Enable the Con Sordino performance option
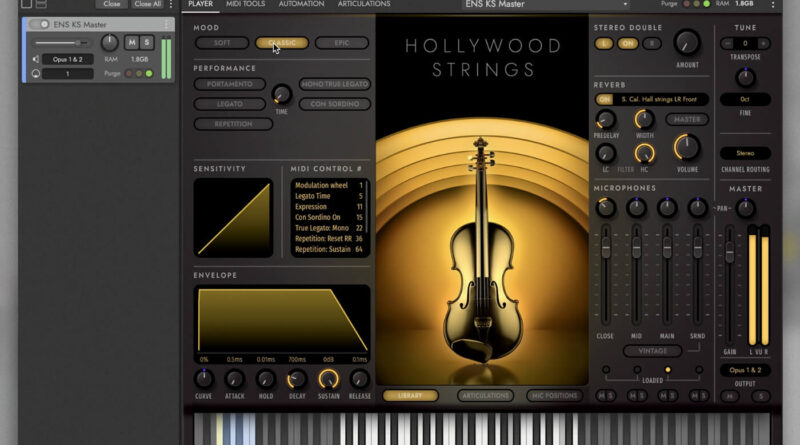Screen dimensions: 800x445 coord(334,104)
